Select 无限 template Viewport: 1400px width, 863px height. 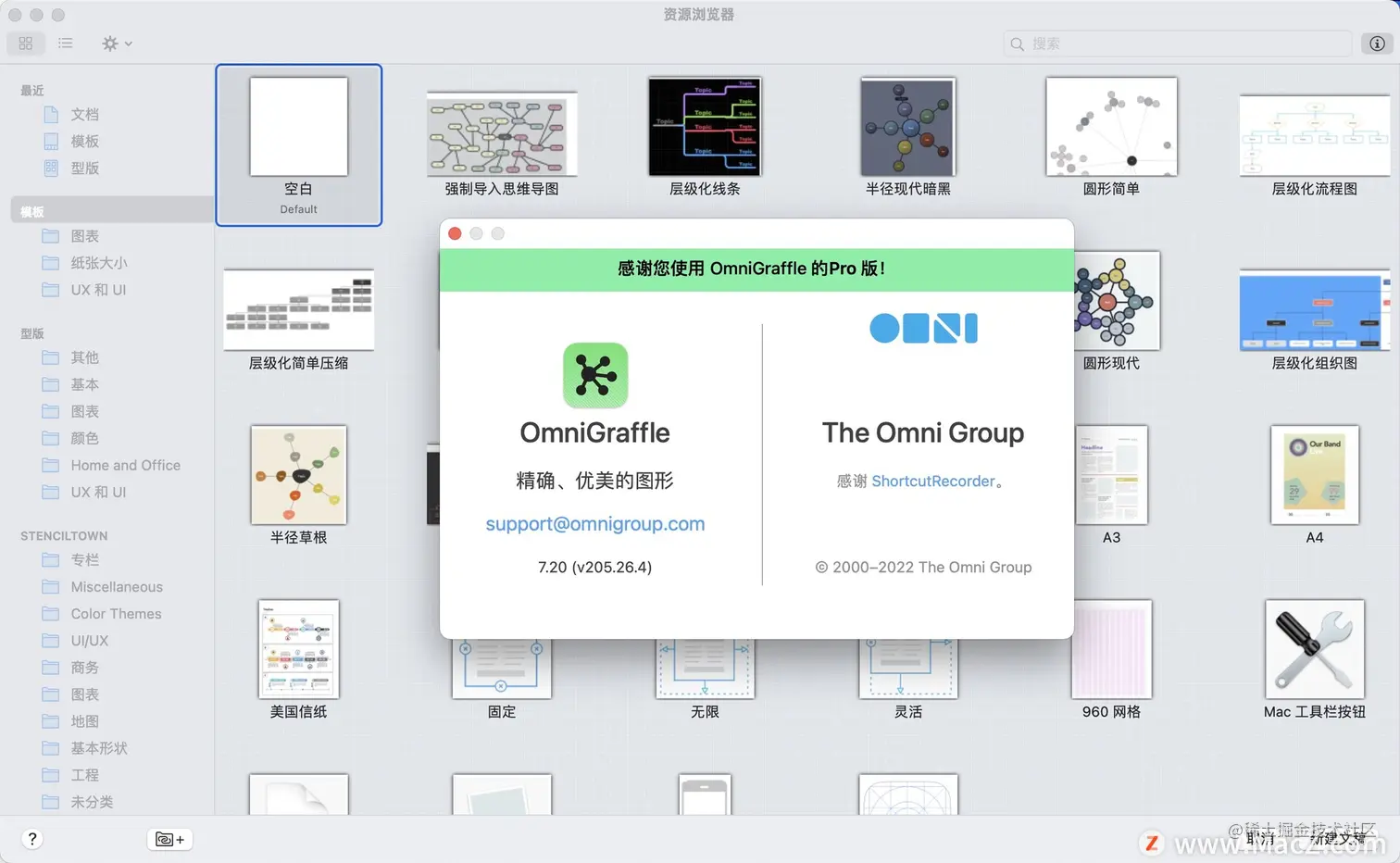pos(705,669)
